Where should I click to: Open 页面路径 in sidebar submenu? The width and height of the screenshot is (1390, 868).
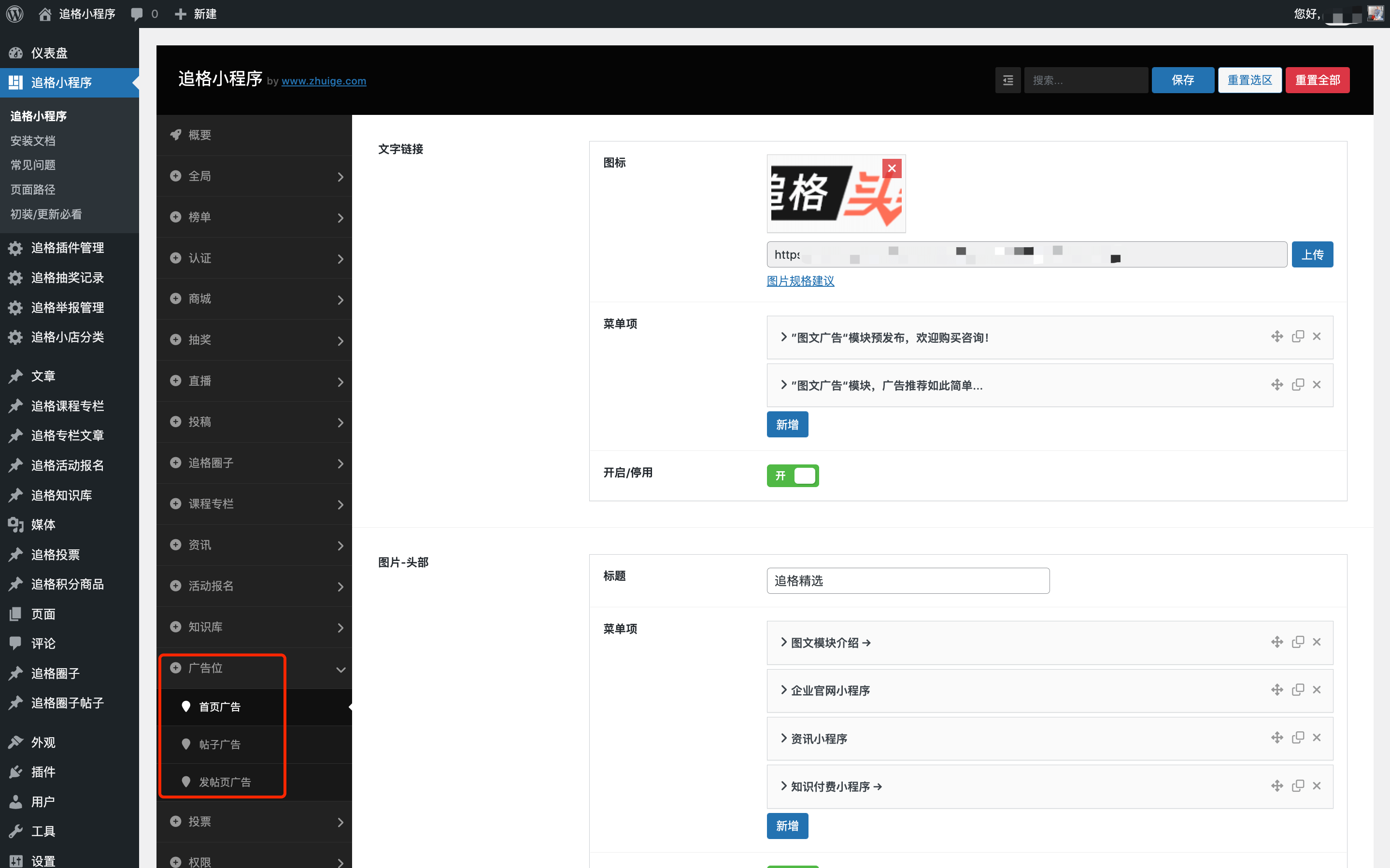(x=33, y=189)
